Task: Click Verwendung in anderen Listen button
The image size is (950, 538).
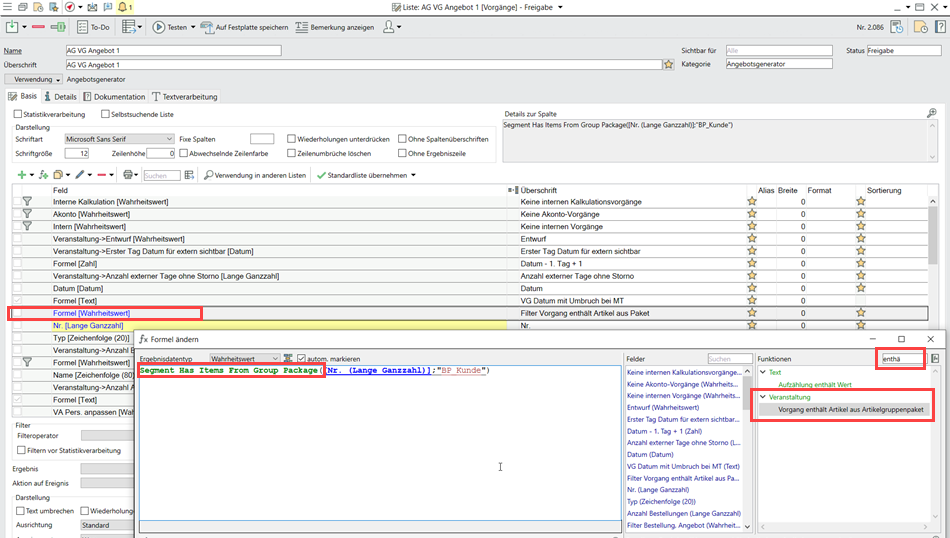Action: (255, 175)
